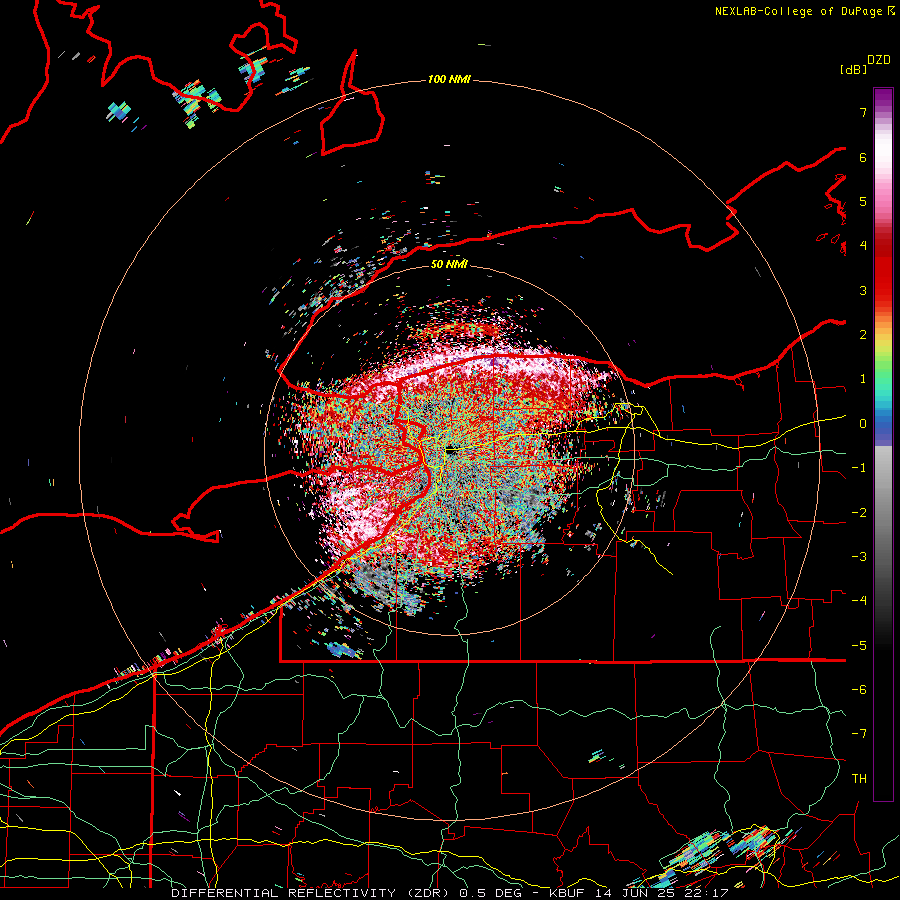
Task: Click the -1 dB tick label on color scale
Action: coord(859,468)
